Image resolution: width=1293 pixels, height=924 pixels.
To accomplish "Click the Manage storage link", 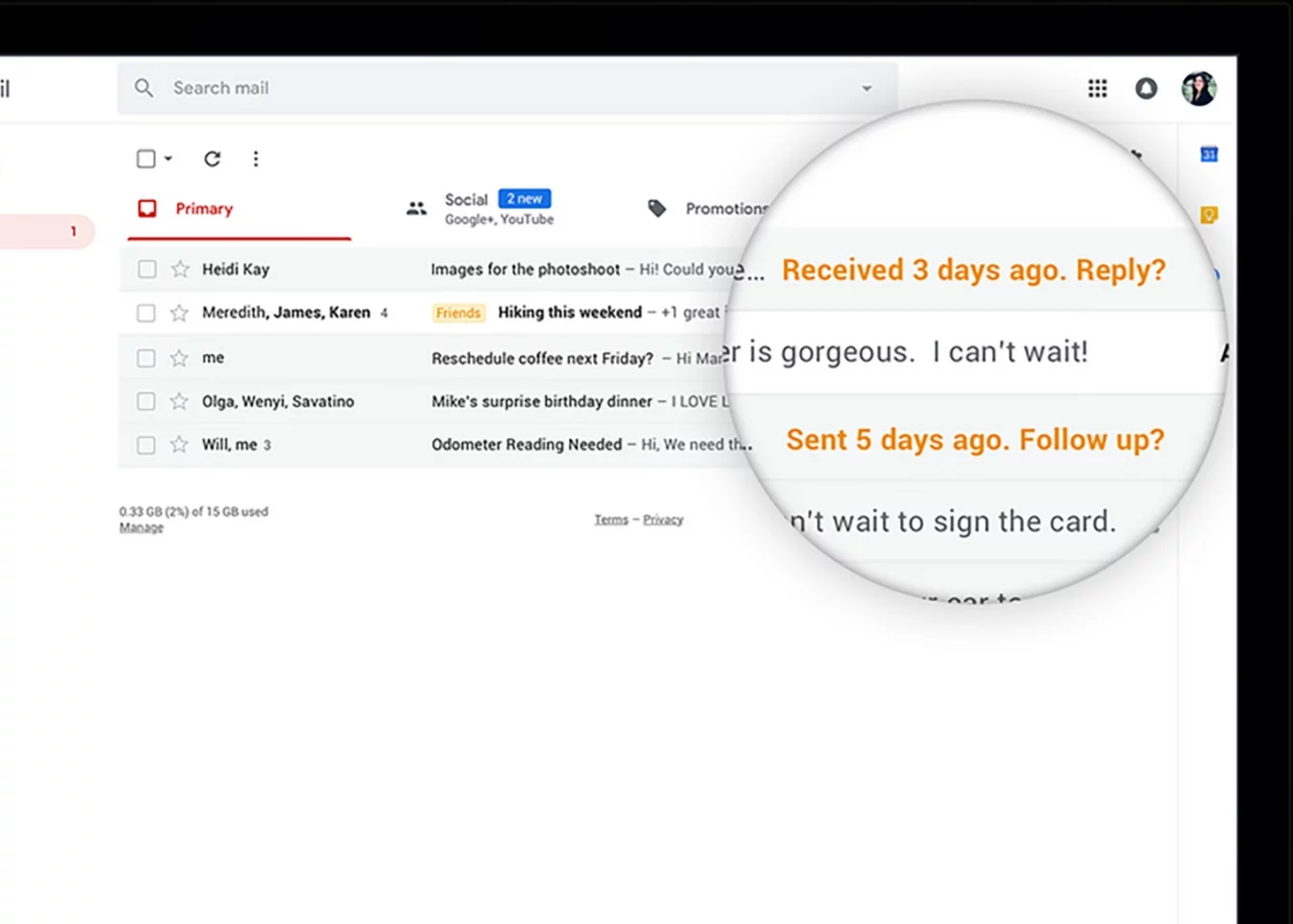I will pos(141,526).
